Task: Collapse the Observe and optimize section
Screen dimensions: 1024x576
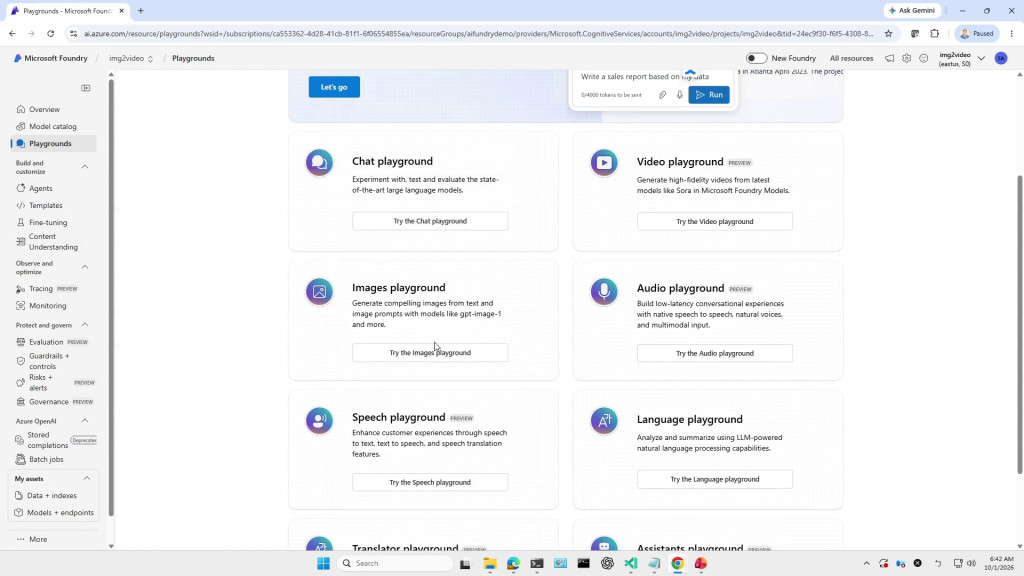Action: coord(85,267)
